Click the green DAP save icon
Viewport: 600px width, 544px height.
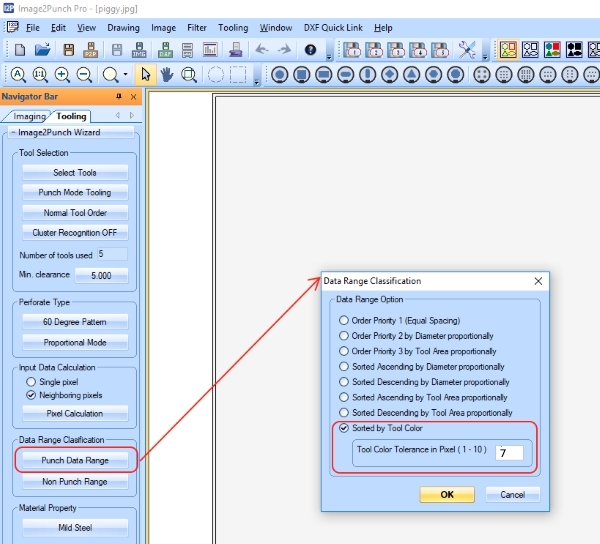pyautogui.click(x=165, y=50)
